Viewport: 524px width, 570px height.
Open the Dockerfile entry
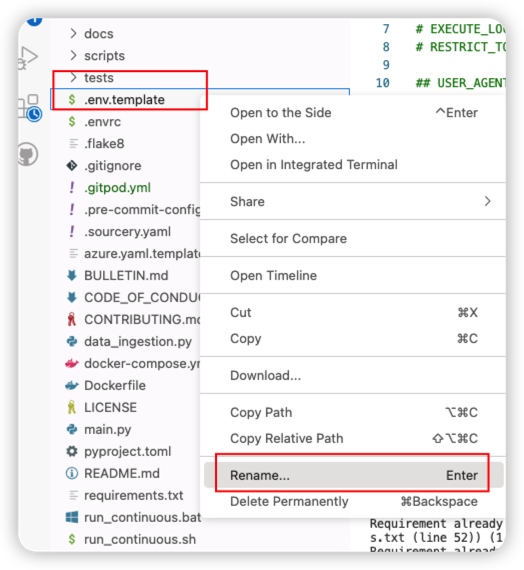(x=115, y=385)
